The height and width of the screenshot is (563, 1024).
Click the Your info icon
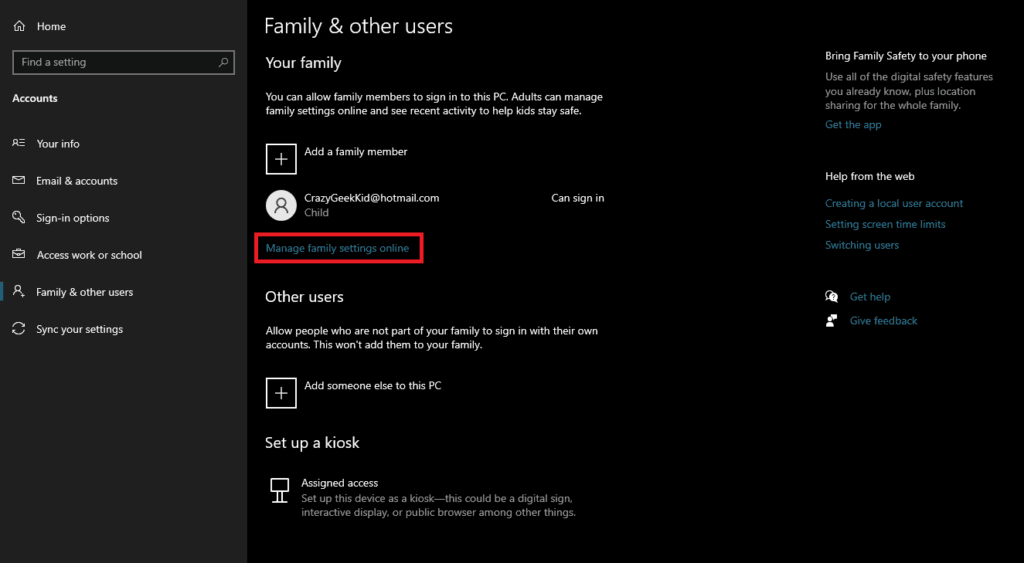(19, 144)
